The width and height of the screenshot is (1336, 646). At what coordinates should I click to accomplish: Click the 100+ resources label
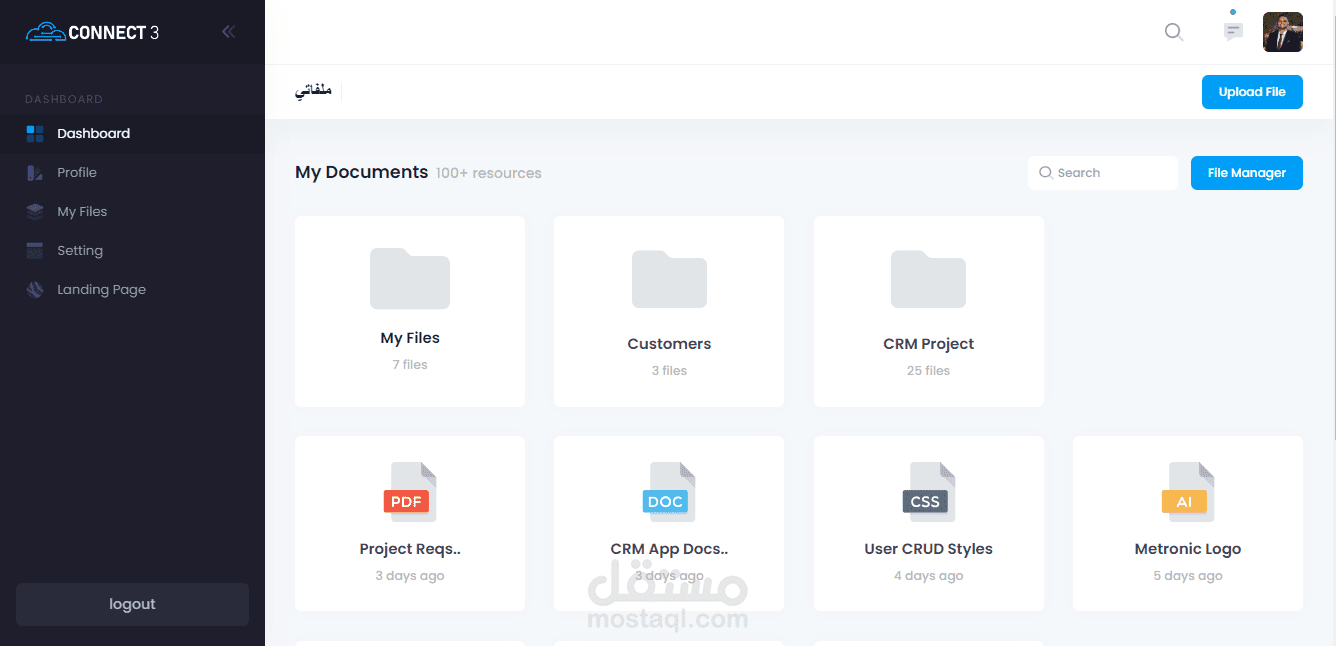pyautogui.click(x=488, y=173)
